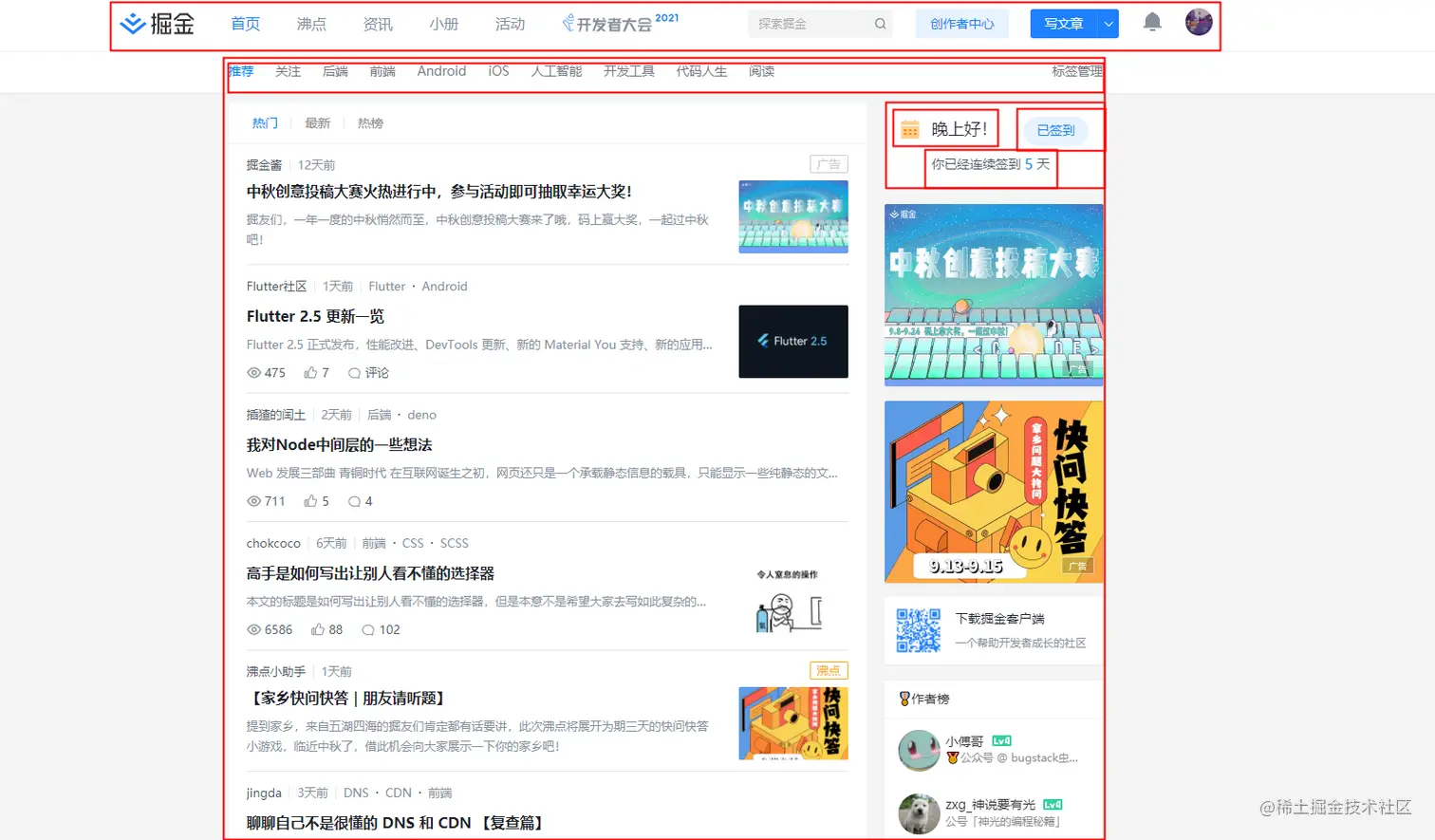1435x840 pixels.
Task: Select the 阅读 category tab
Action: click(761, 71)
